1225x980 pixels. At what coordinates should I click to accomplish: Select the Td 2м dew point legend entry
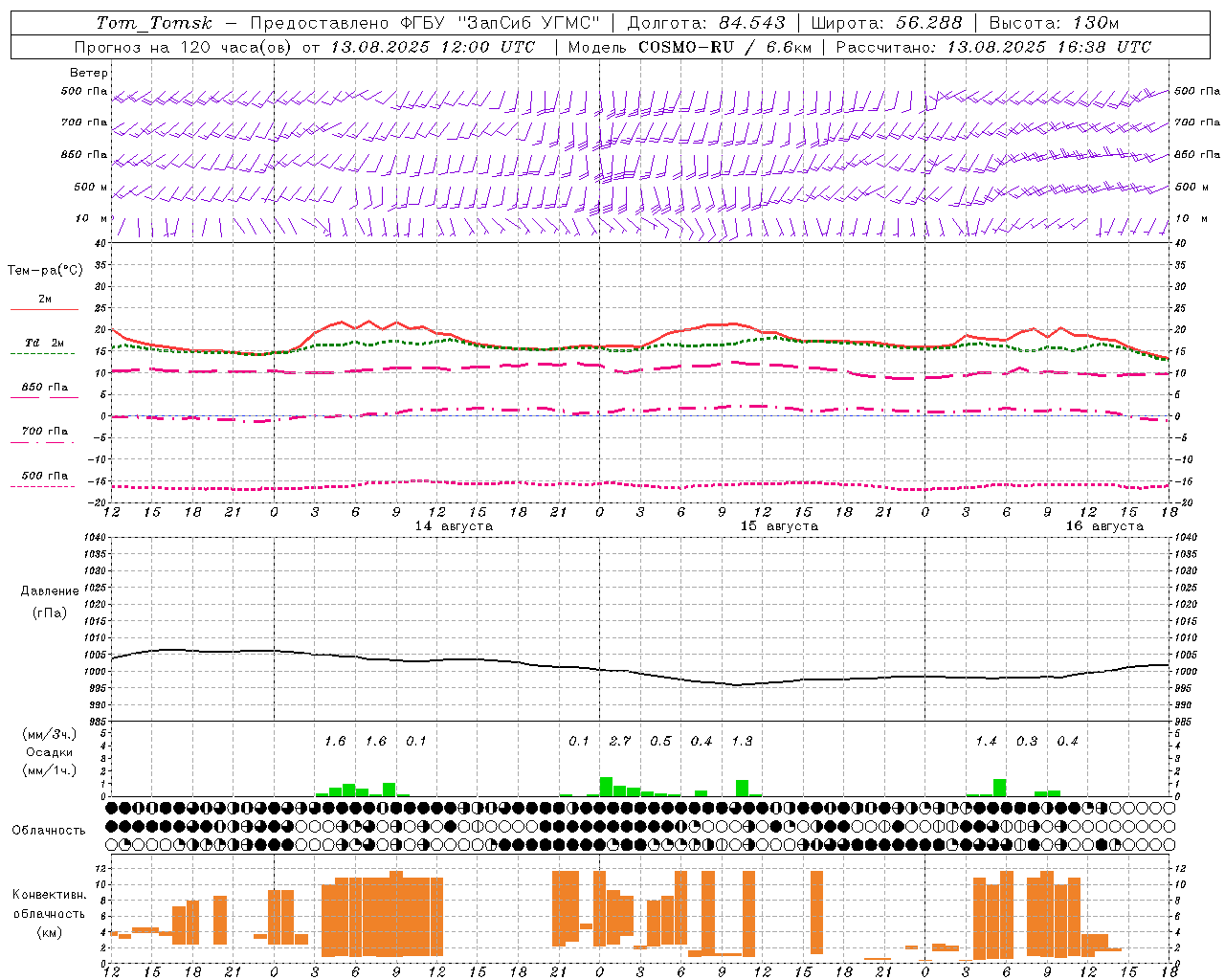(45, 343)
